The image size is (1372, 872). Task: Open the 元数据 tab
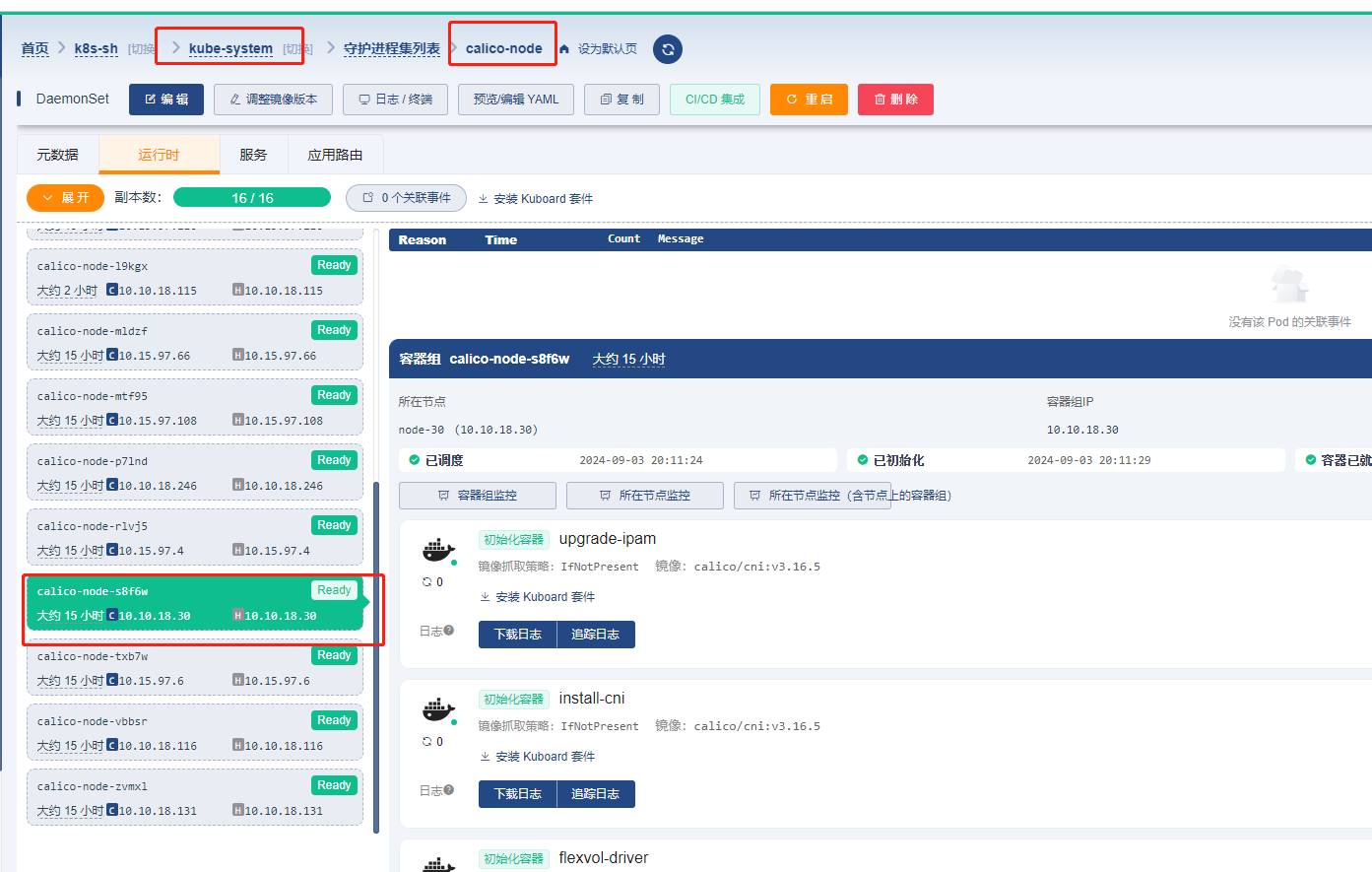tap(58, 155)
